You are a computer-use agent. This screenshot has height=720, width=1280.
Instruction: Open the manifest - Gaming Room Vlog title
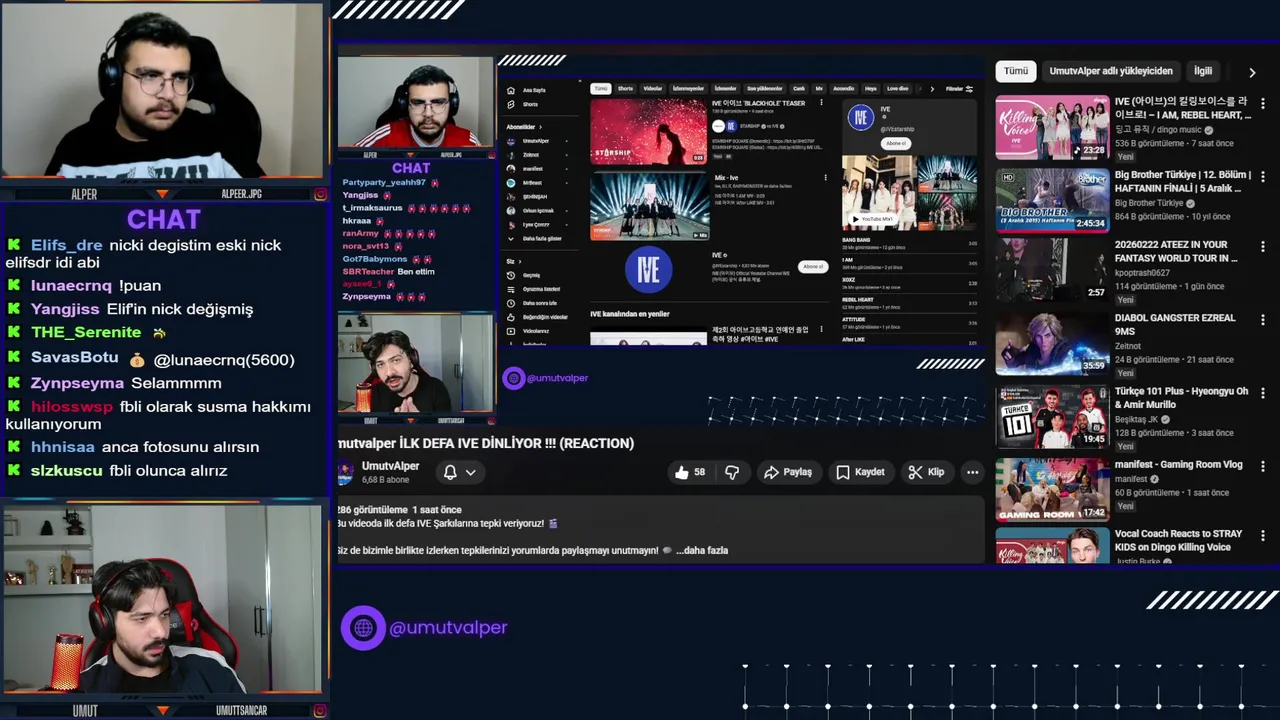pyautogui.click(x=1179, y=464)
